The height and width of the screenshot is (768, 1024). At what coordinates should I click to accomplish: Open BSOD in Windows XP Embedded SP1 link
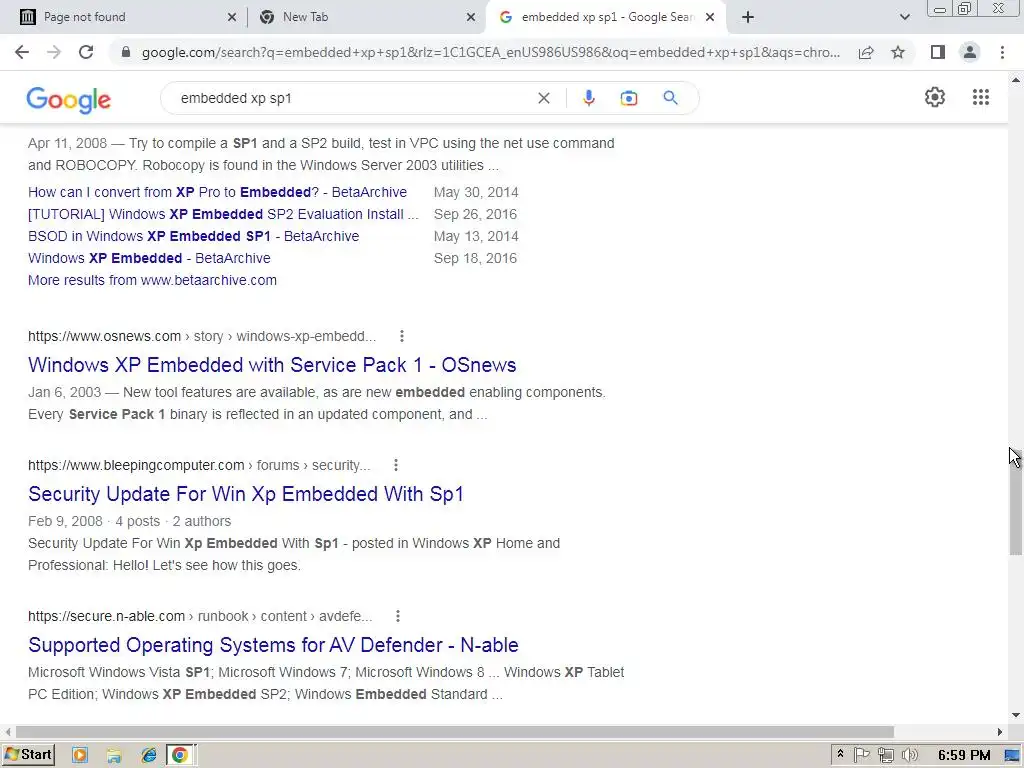tap(193, 236)
